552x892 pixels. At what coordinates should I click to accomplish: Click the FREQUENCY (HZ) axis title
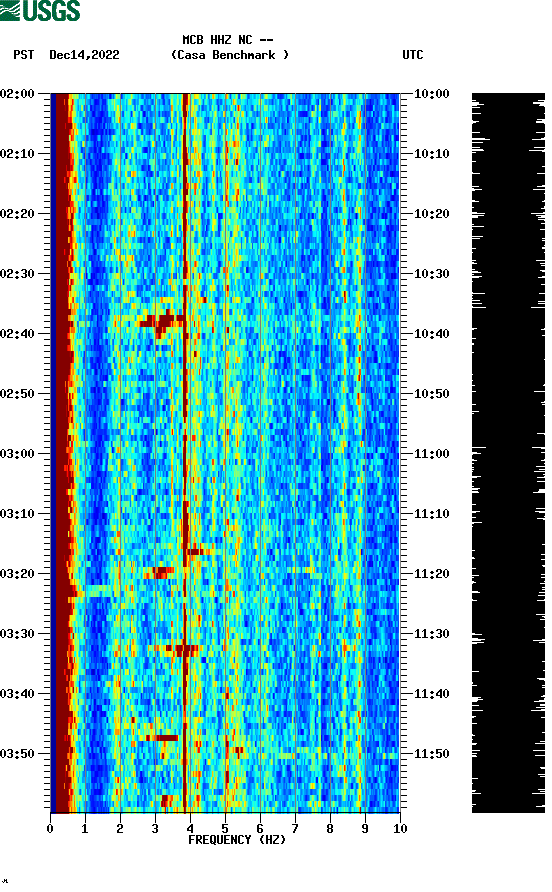[237, 840]
